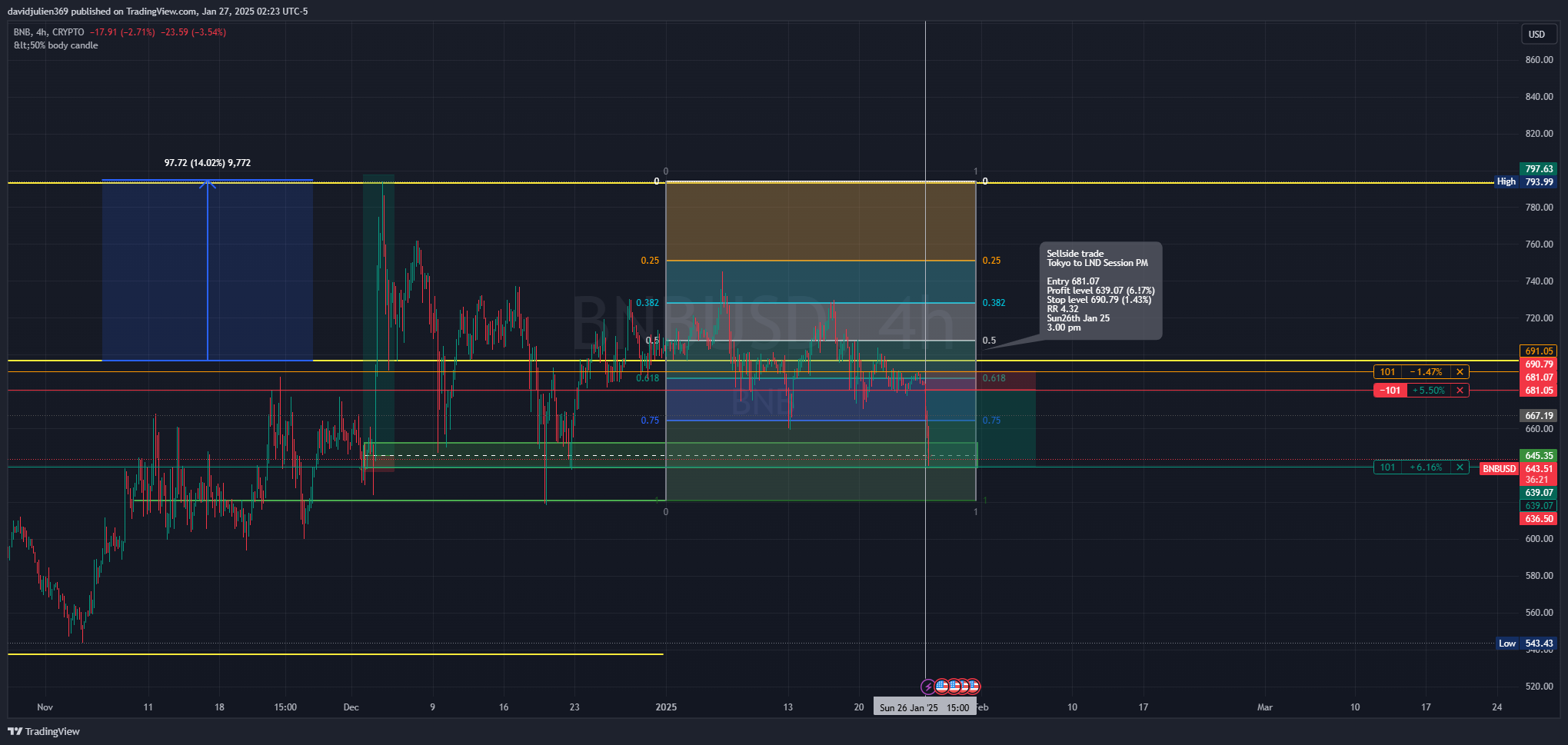
Task: Select the +6.16% order line label
Action: coord(1427,467)
